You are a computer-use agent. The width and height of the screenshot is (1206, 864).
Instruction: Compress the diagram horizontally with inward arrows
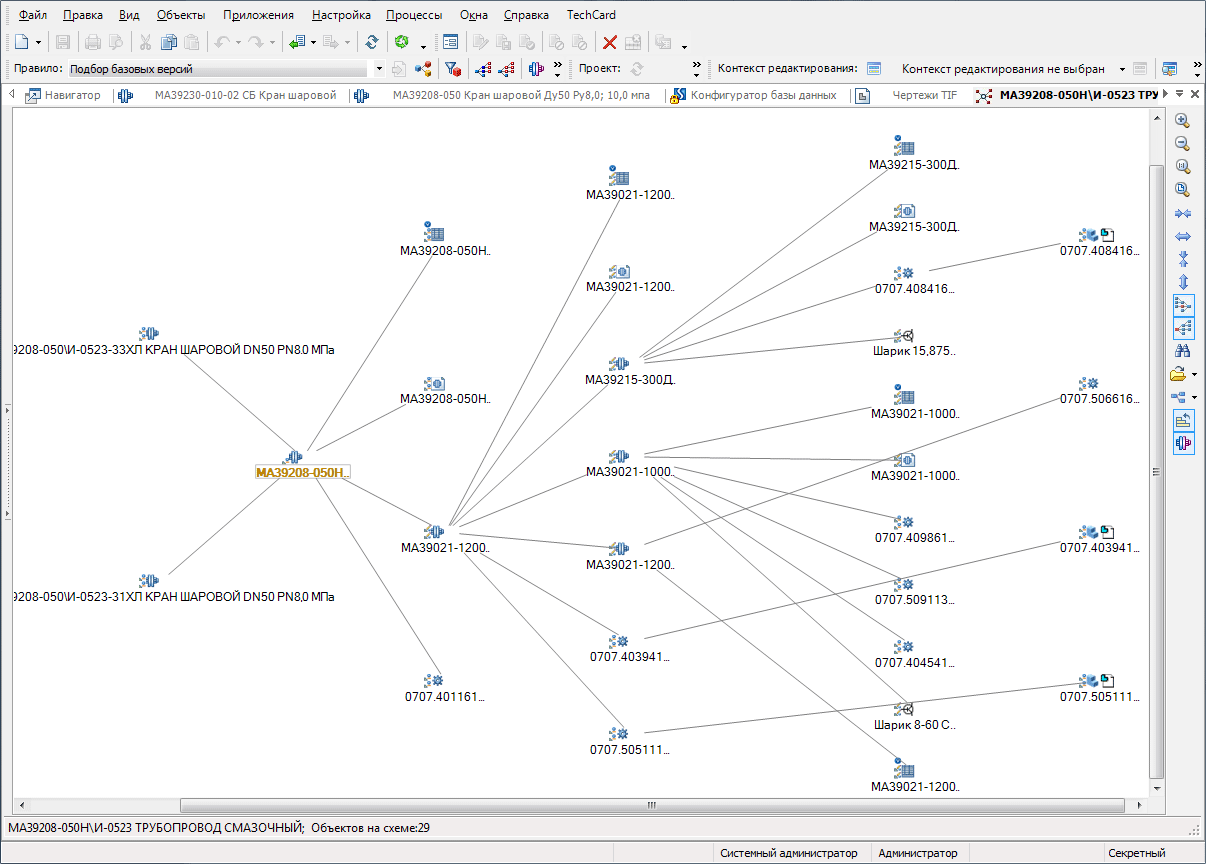[1182, 214]
